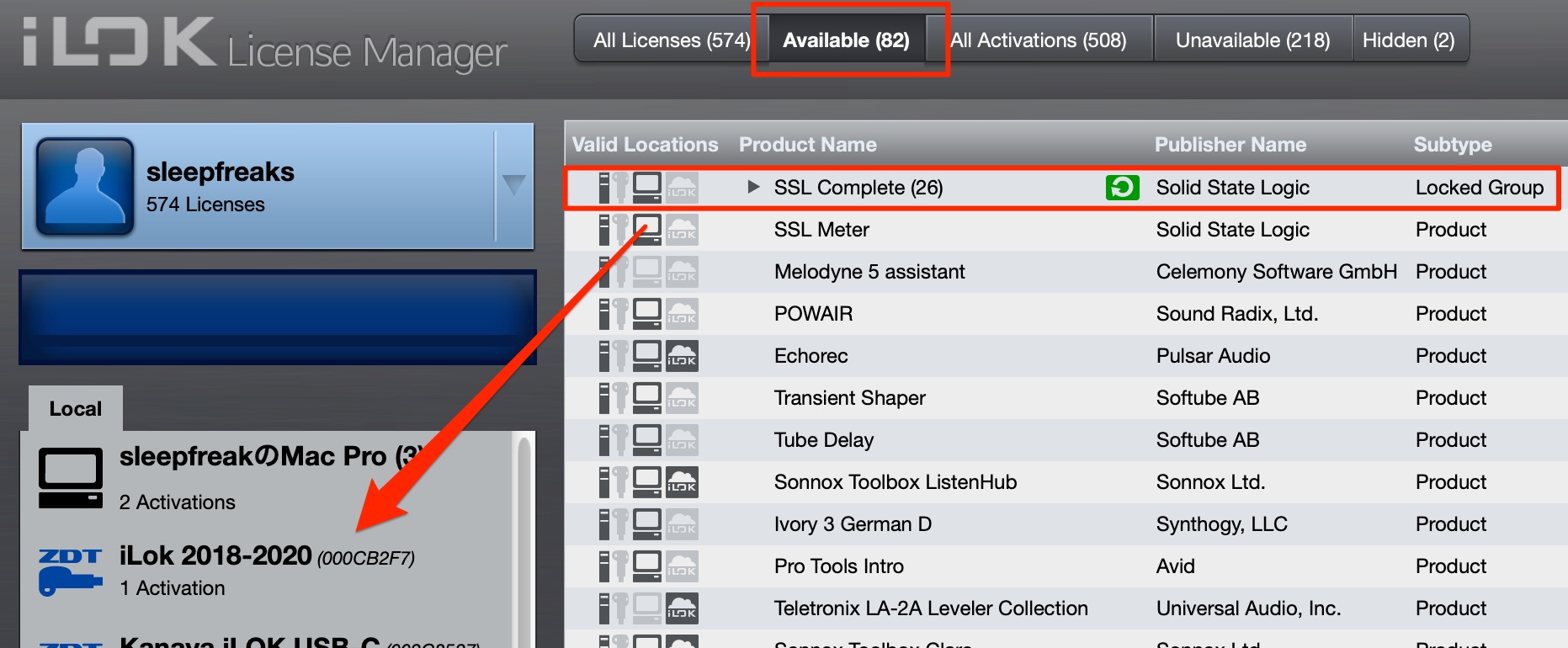
Task: Show the Unavailable (218) tab
Action: (x=1252, y=40)
